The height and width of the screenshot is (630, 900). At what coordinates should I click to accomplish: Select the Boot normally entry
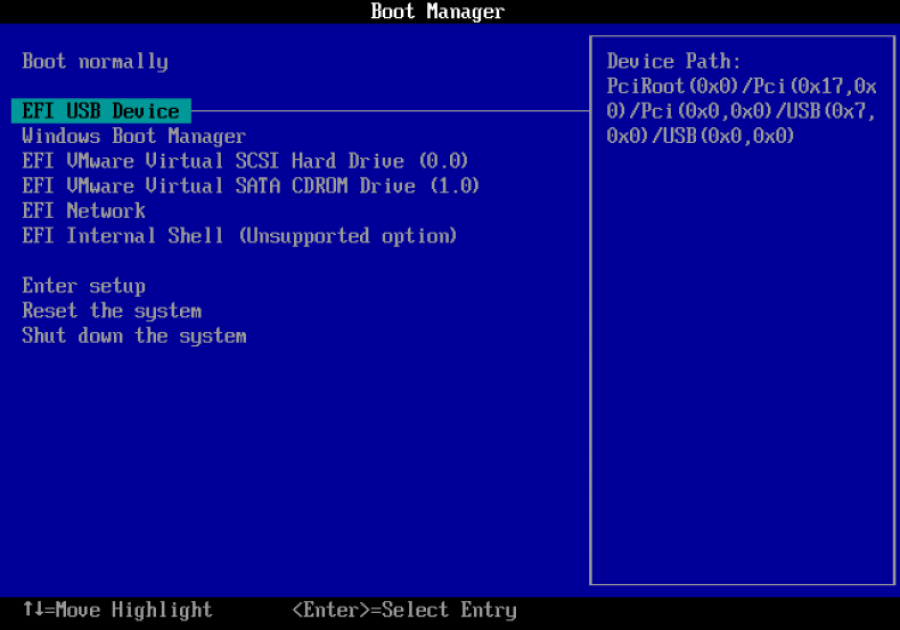95,61
